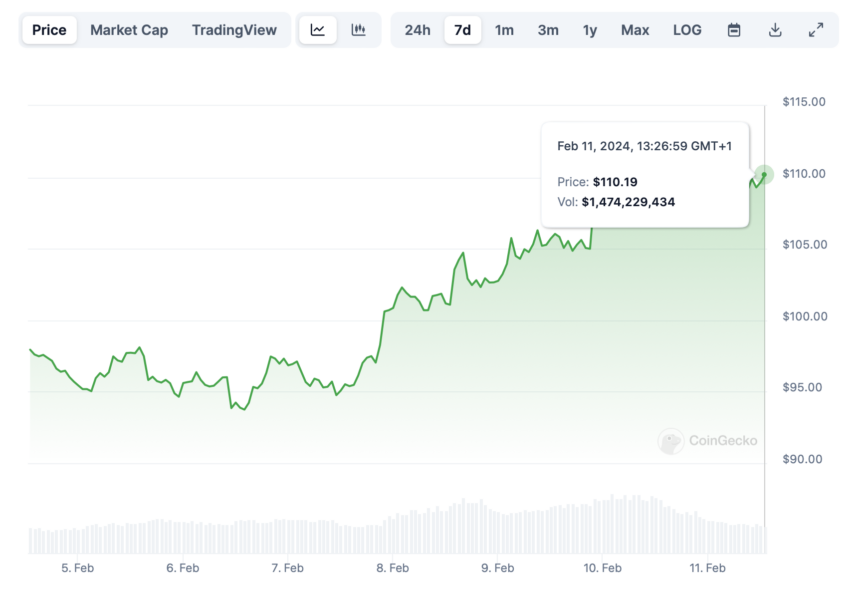Switch to candlestick chart view
This screenshot has height=596, width=850.
(x=358, y=30)
